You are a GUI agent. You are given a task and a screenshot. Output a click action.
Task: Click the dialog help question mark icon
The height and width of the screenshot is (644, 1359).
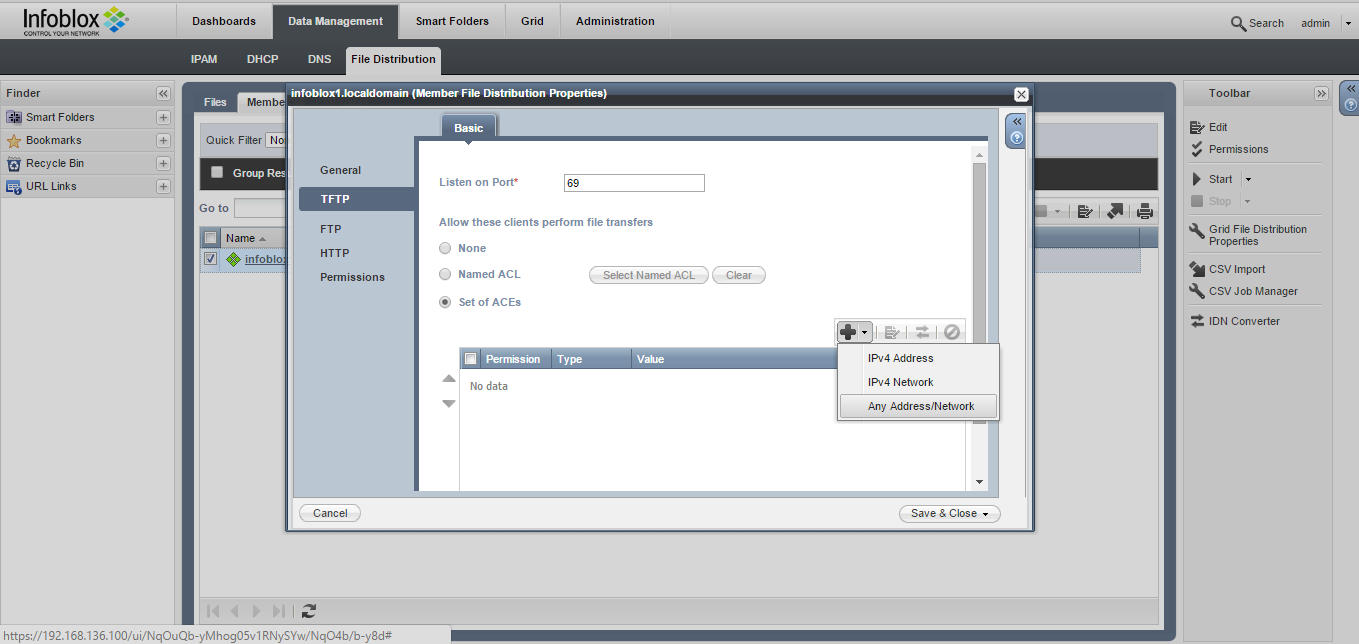[1017, 139]
